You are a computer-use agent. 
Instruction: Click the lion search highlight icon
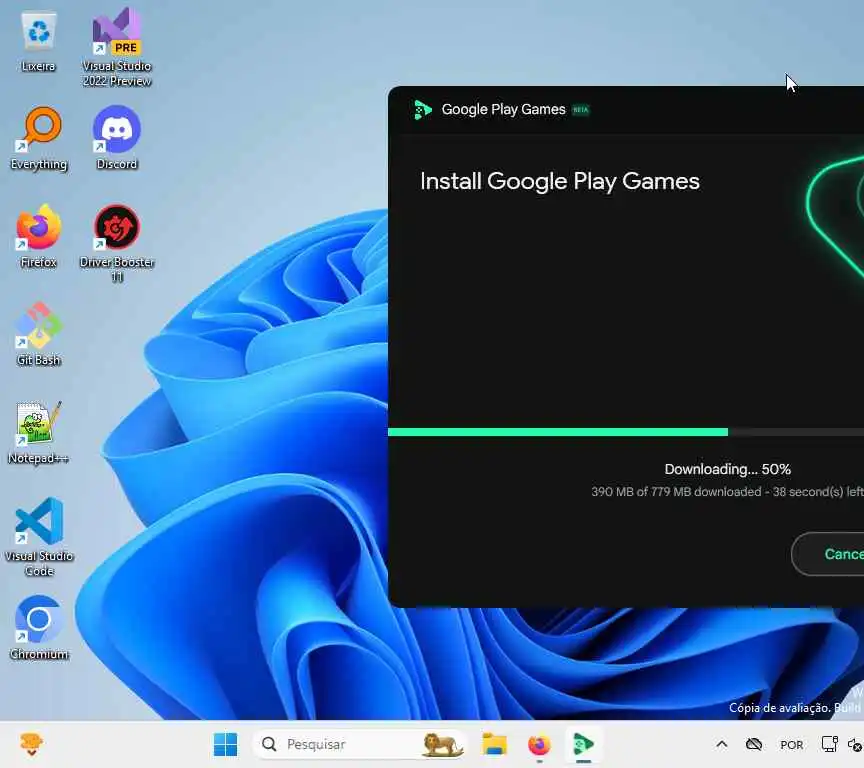[x=442, y=744]
